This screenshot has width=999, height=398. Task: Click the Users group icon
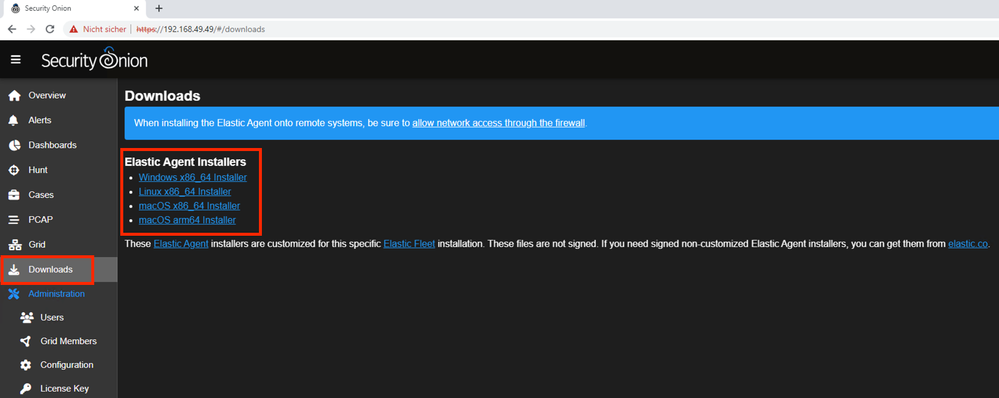tap(26, 317)
